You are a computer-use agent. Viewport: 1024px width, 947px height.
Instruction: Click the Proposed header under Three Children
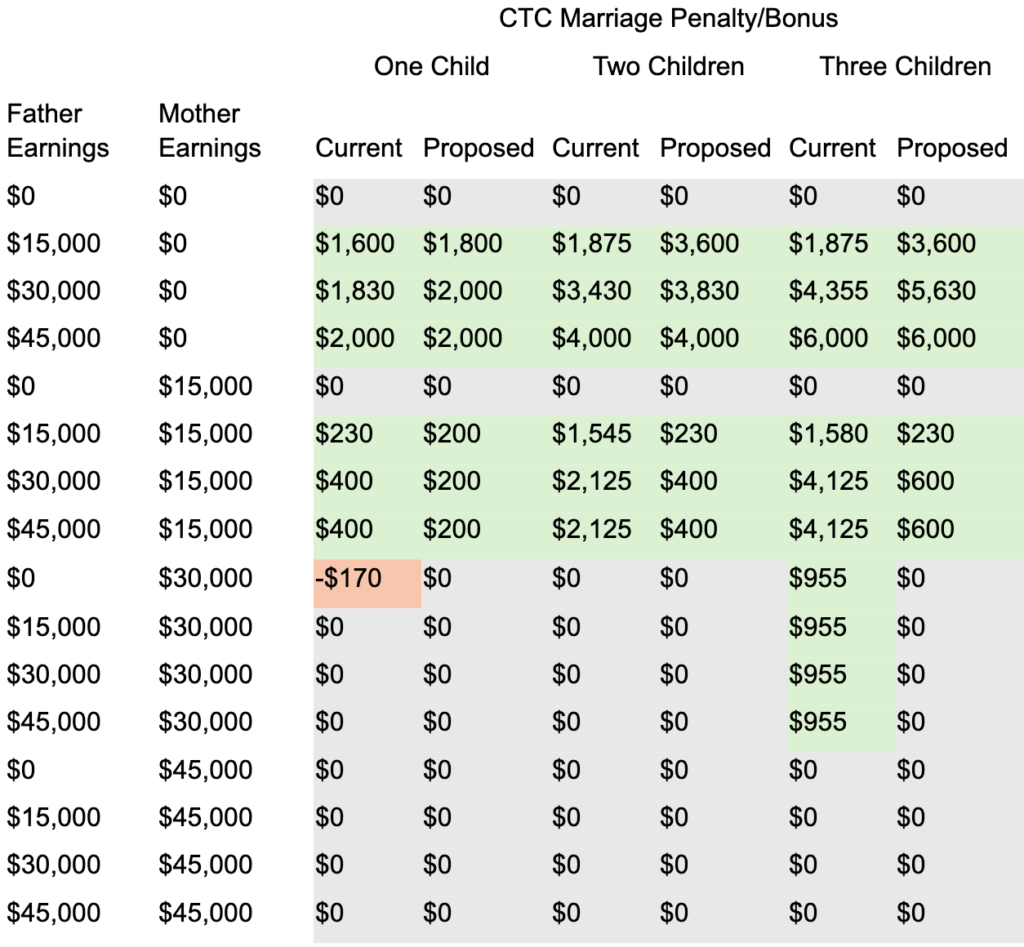[x=951, y=148]
